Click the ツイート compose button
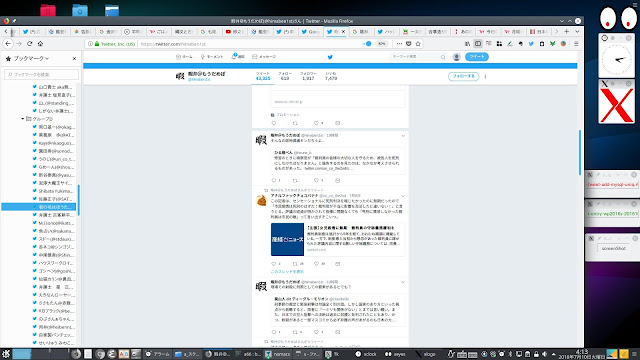 pyautogui.click(x=477, y=57)
